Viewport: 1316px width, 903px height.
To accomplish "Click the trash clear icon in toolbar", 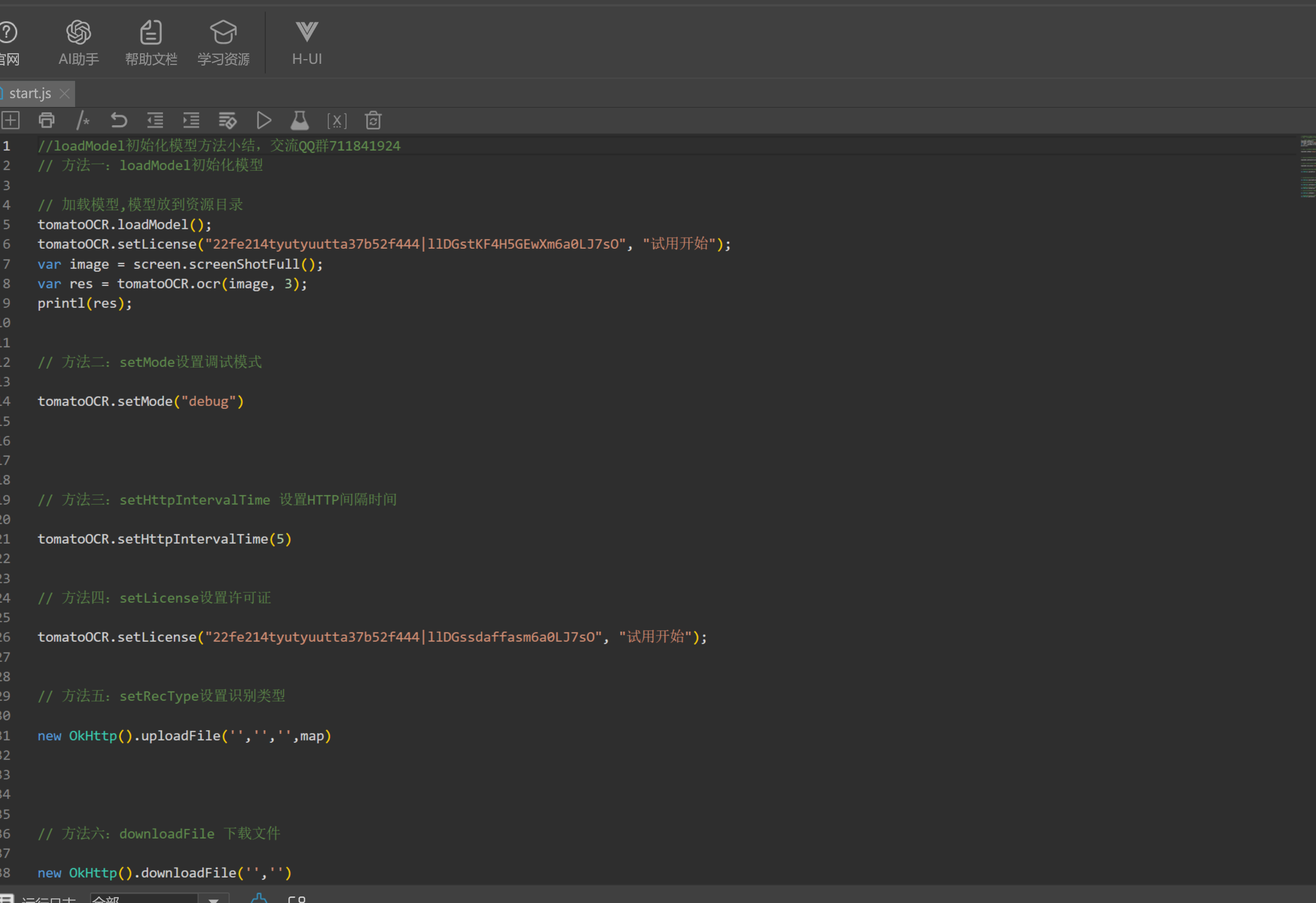I will (x=373, y=121).
